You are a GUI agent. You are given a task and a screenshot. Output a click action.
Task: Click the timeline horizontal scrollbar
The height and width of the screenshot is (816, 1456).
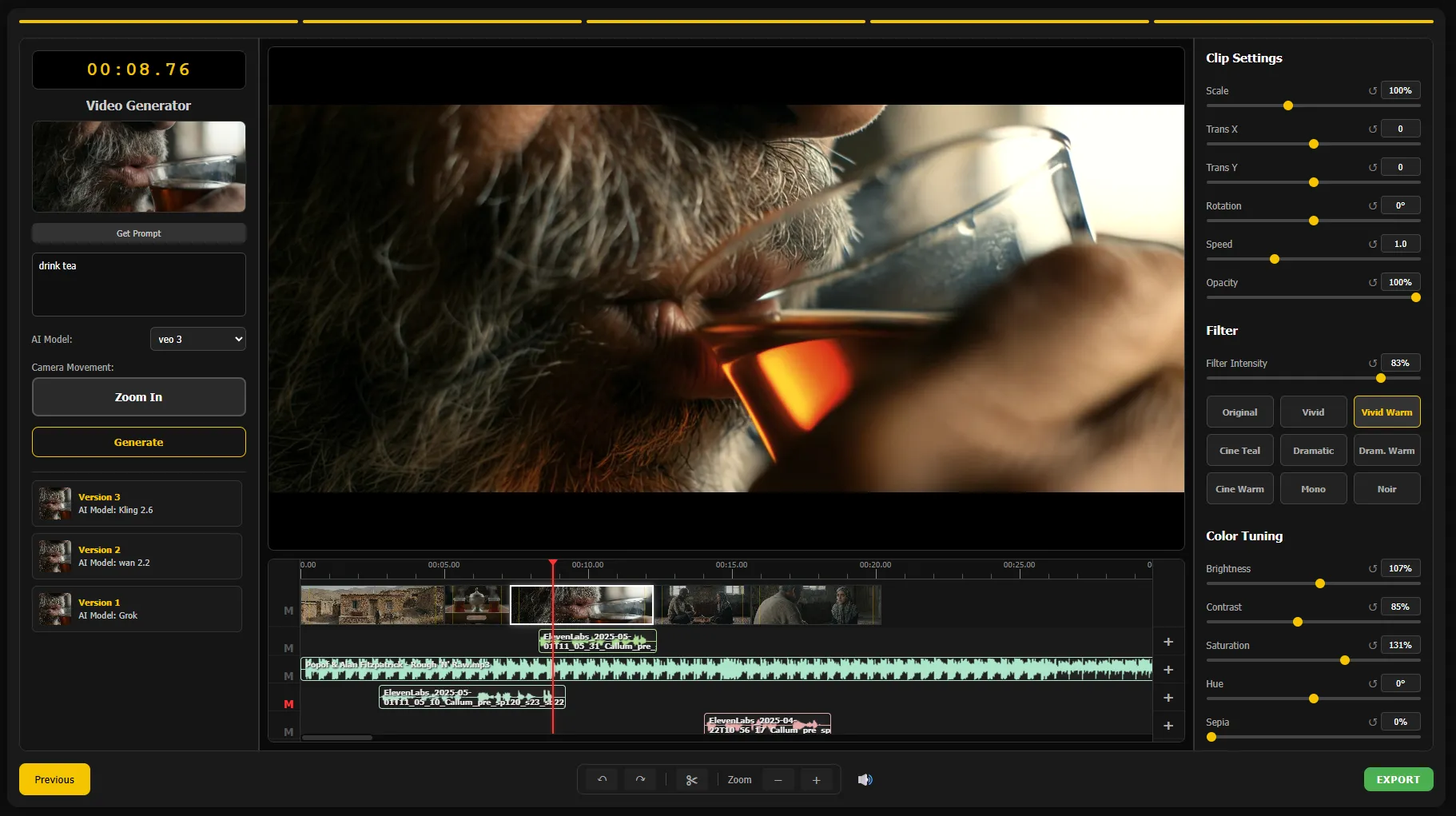[x=336, y=738]
